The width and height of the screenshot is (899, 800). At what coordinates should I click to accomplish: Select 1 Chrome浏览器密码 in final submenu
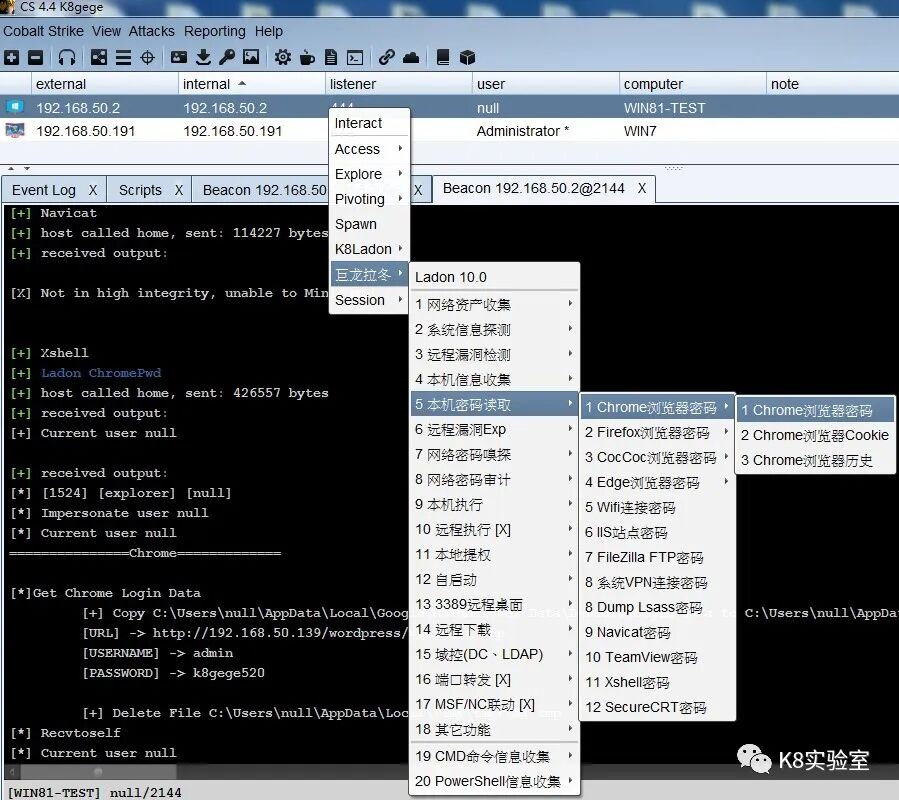coord(815,410)
